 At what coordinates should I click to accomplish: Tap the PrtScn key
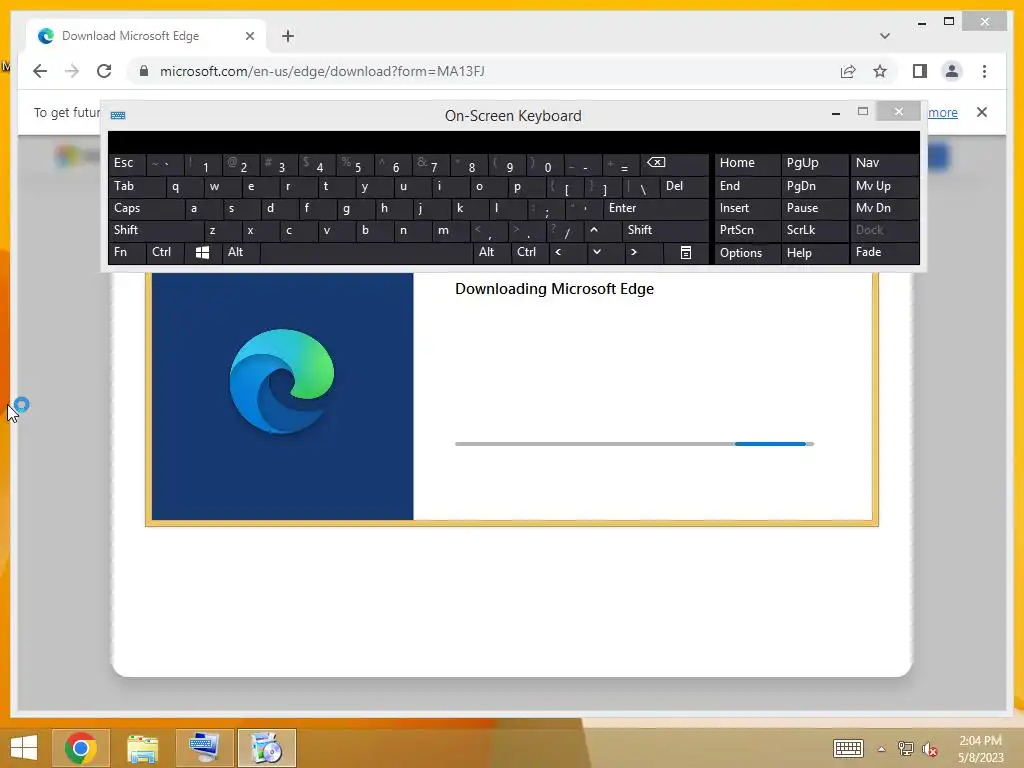click(747, 230)
